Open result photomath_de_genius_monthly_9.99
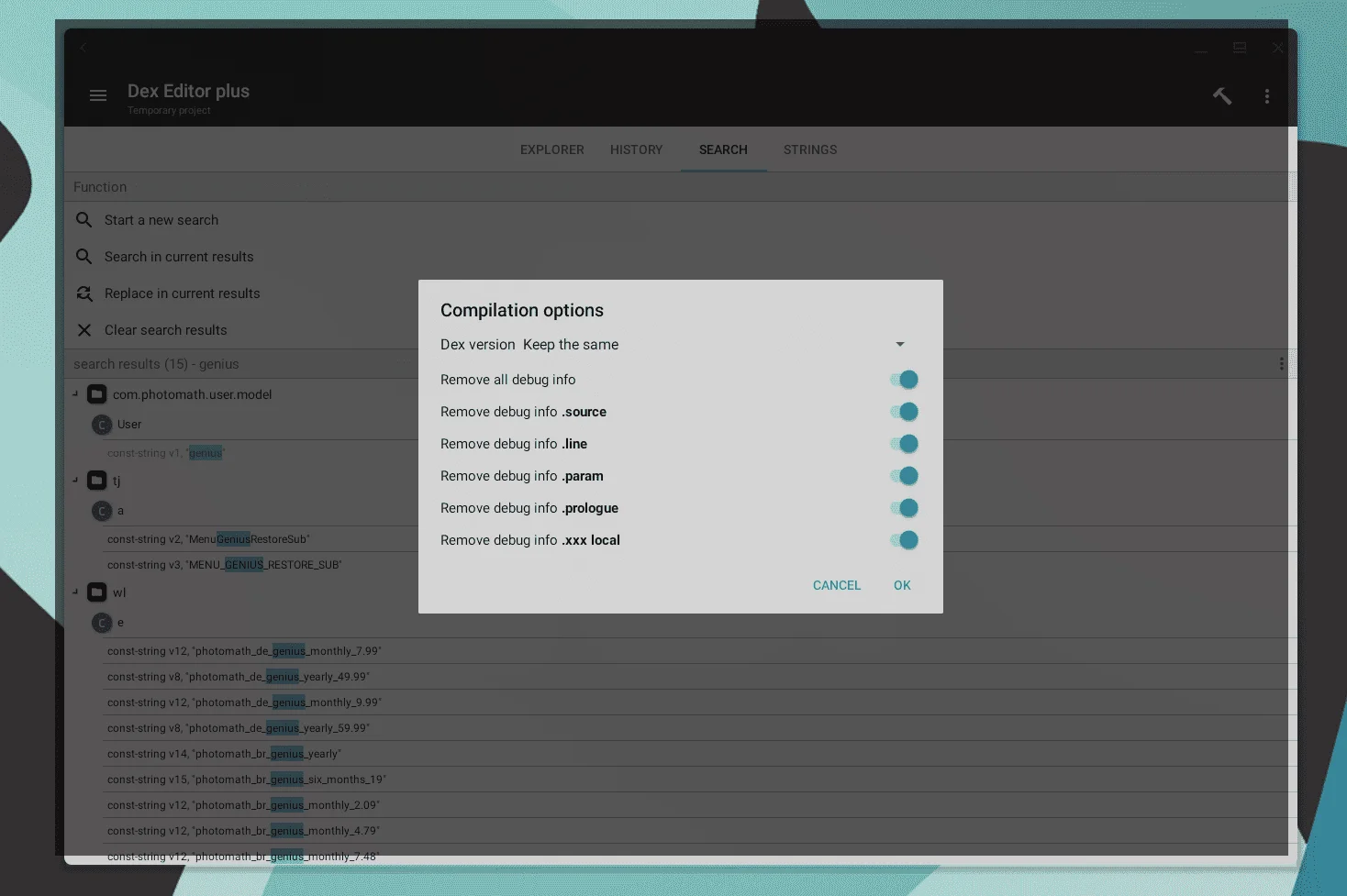The image size is (1347, 896). (244, 702)
